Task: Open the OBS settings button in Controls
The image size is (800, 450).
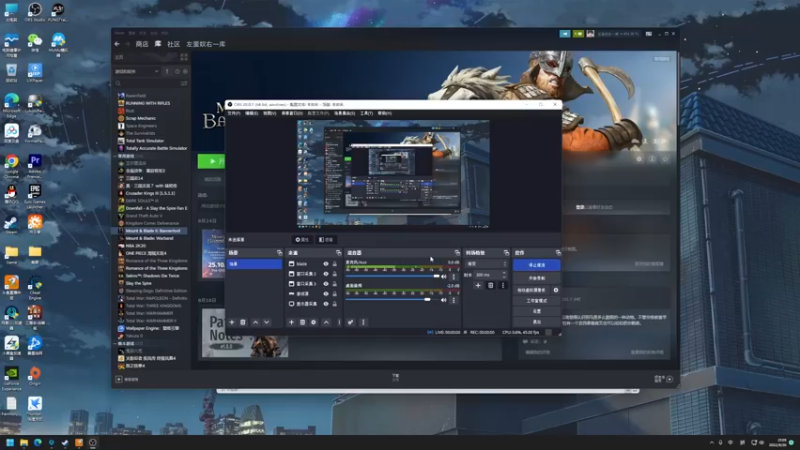Action: pos(537,311)
